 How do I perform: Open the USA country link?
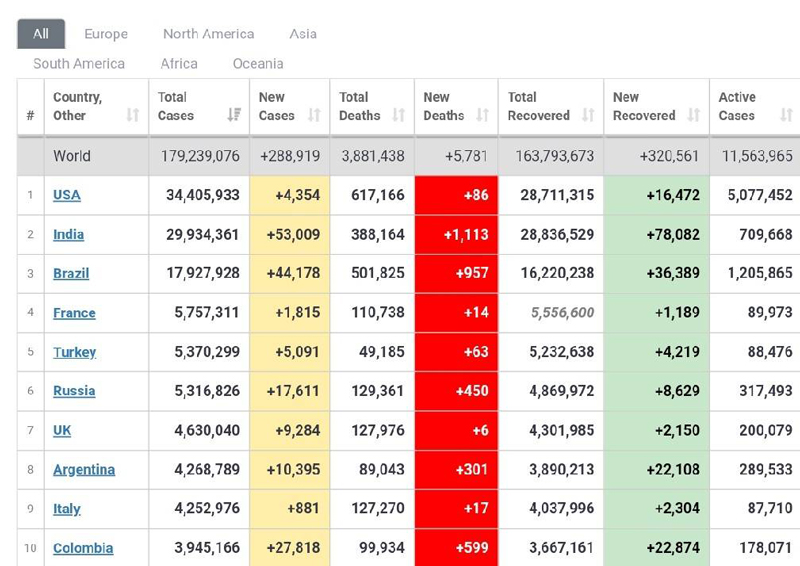tap(67, 195)
